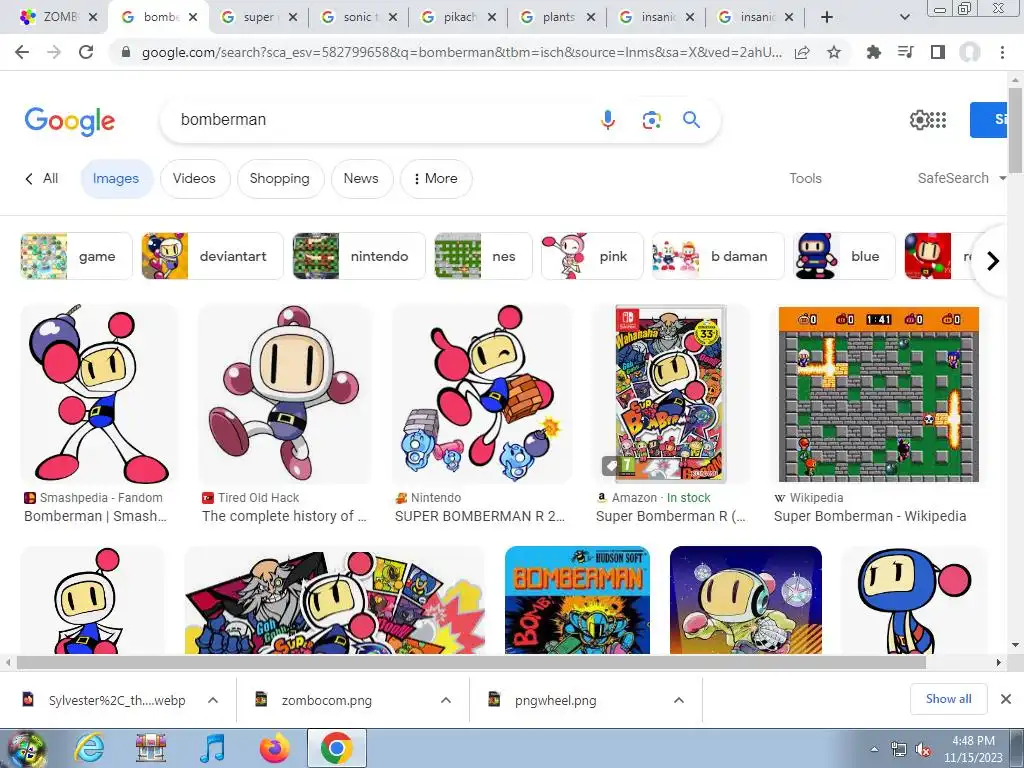Open the media controls icon in toolbar
Image resolution: width=1024 pixels, height=768 pixels.
click(906, 52)
